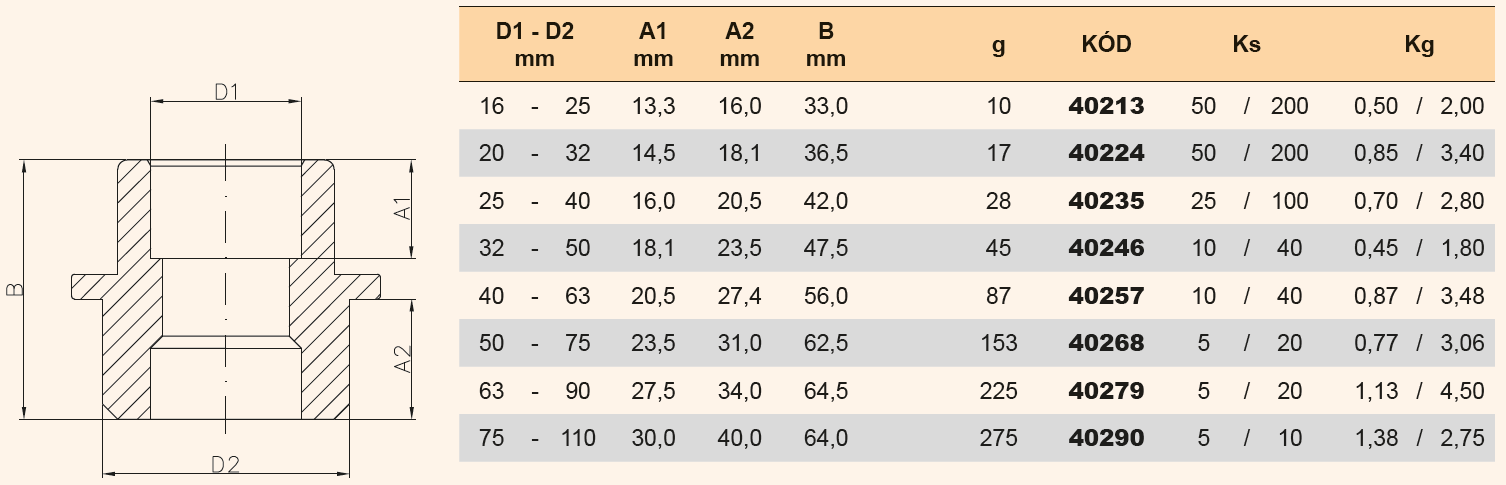Click the KÓD column header
Viewport: 1506px width, 485px height.
[x=1106, y=45]
